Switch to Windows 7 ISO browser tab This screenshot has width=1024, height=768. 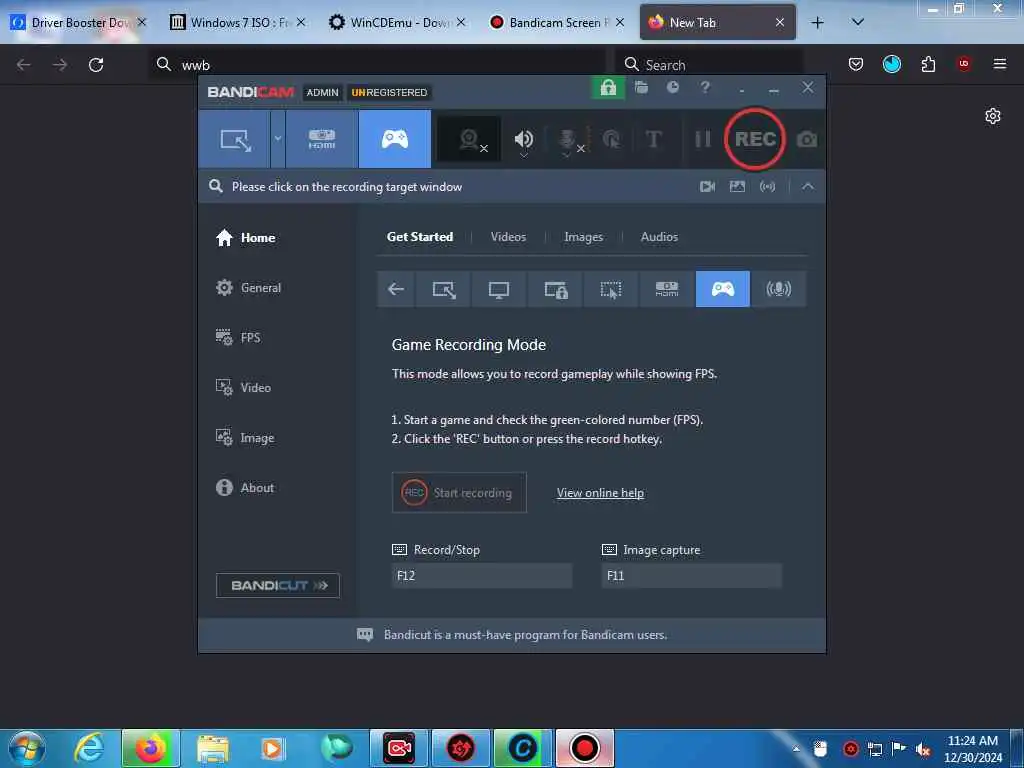[x=238, y=22]
